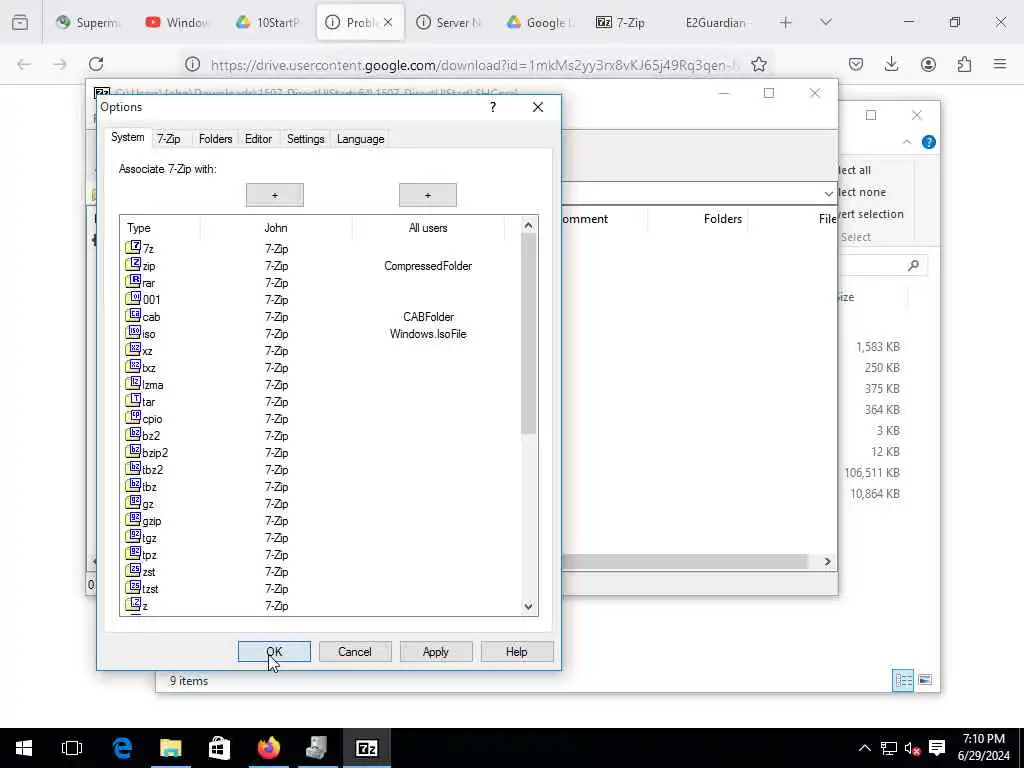Viewport: 1024px width, 768px height.
Task: Reload the current page
Action: 96,64
